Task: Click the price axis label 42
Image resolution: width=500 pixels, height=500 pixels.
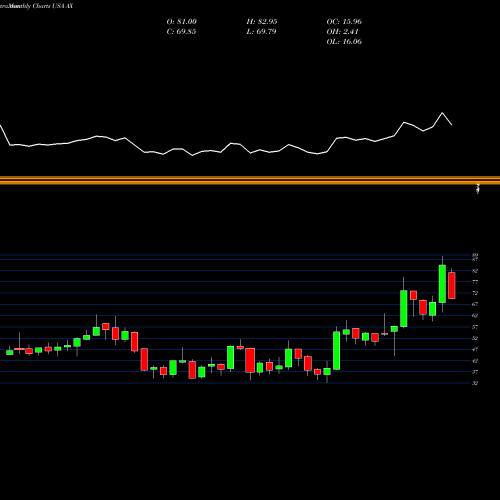Action: pyautogui.click(x=475, y=361)
